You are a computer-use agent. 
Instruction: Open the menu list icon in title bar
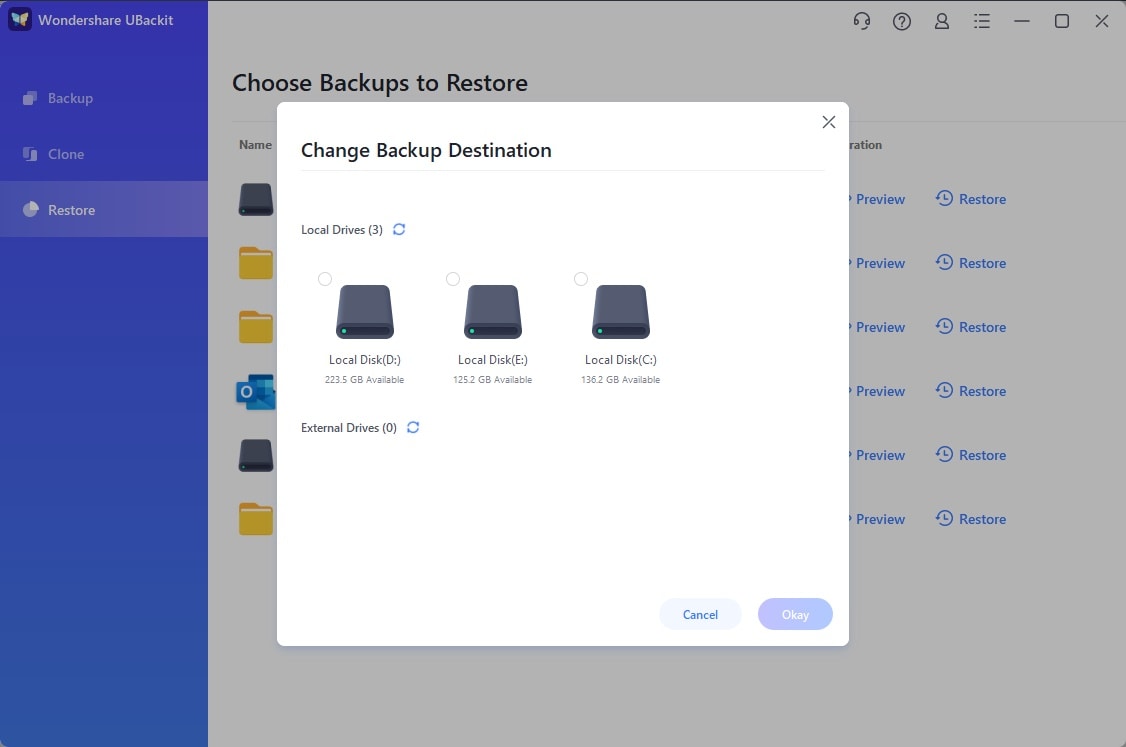tap(982, 21)
